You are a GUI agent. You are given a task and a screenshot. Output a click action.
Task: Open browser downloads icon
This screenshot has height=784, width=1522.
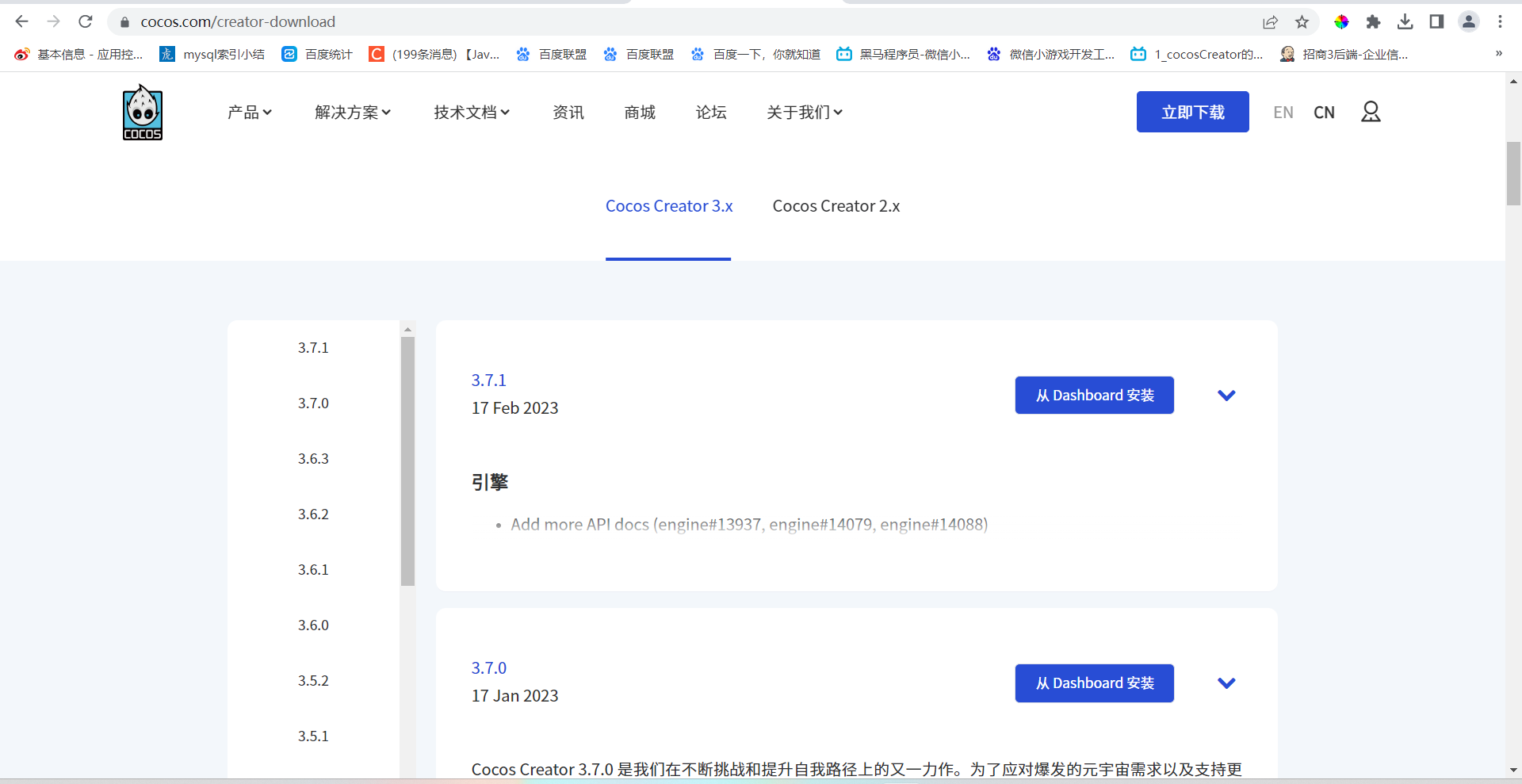pos(1405,21)
